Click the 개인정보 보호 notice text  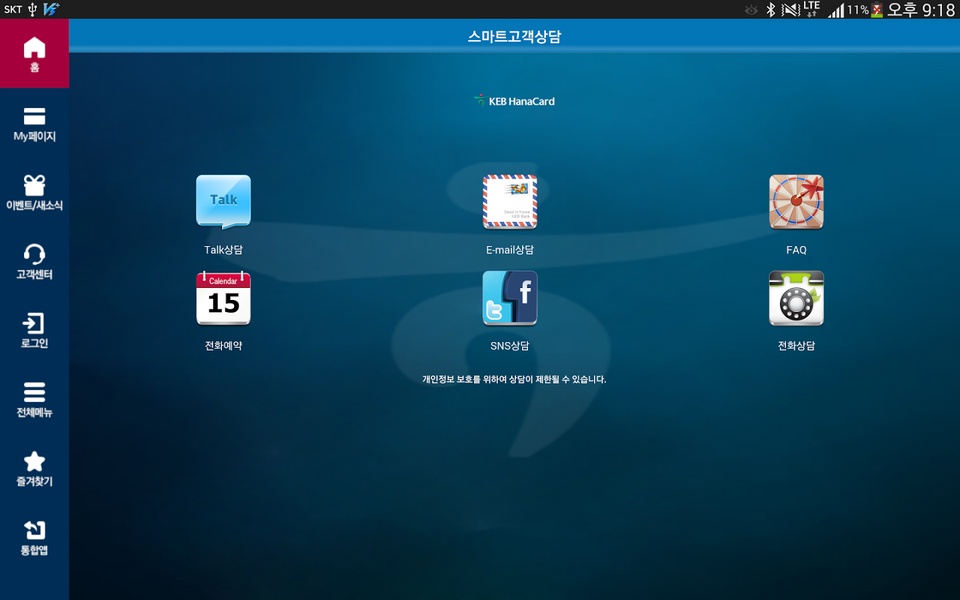(514, 380)
